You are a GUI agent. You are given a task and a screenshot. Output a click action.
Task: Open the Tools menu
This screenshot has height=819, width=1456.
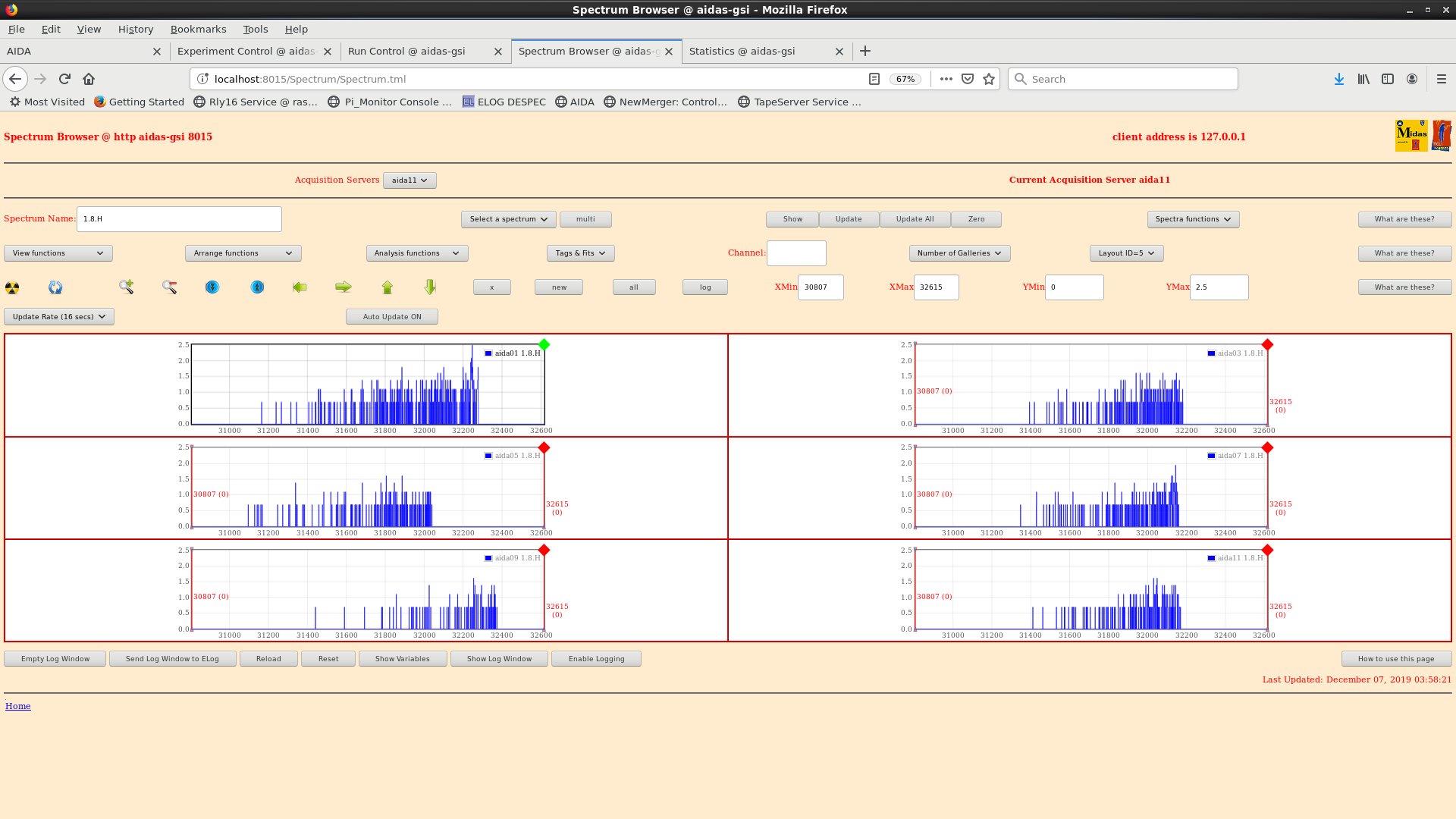(x=256, y=29)
